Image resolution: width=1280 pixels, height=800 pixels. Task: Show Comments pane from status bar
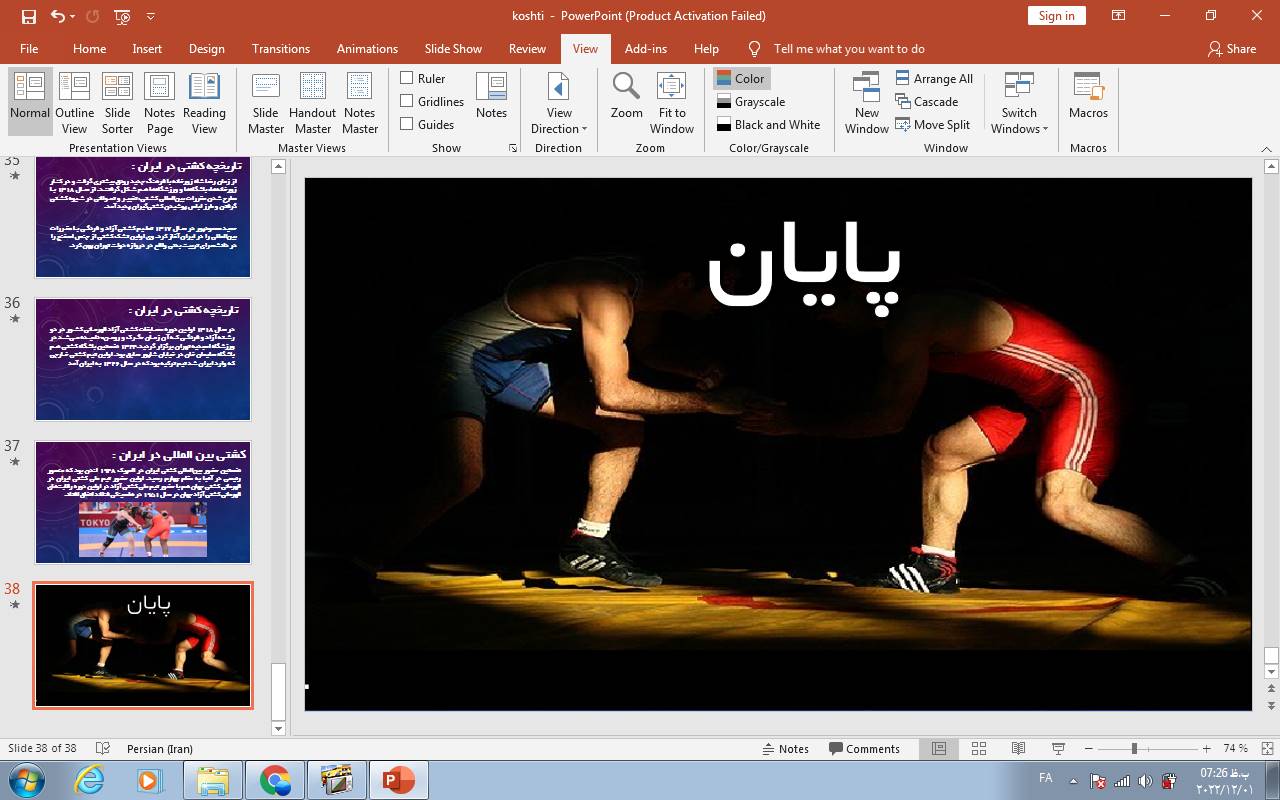tap(864, 748)
